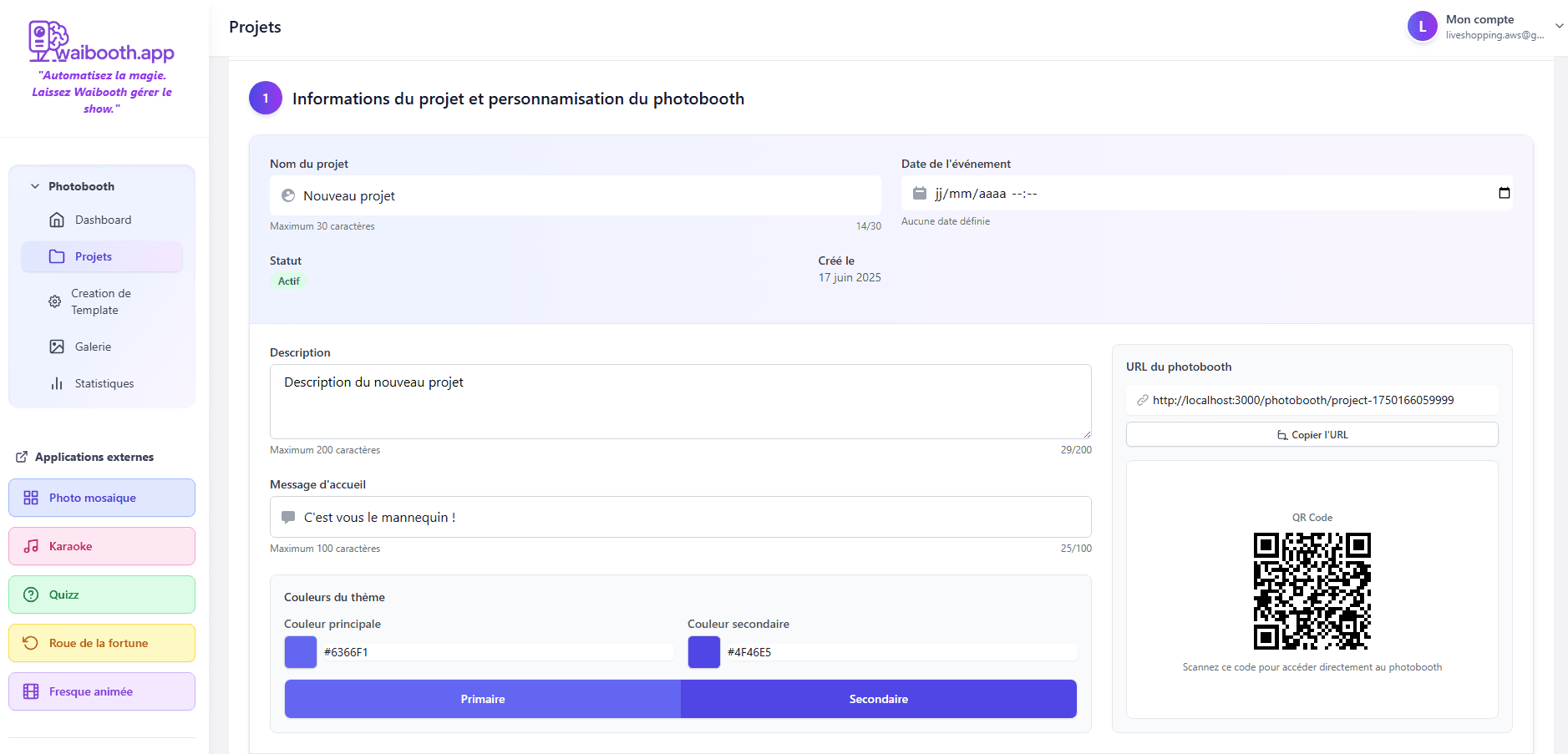Open Karaoke external application
Screen dimensions: 1568x754
[102, 546]
